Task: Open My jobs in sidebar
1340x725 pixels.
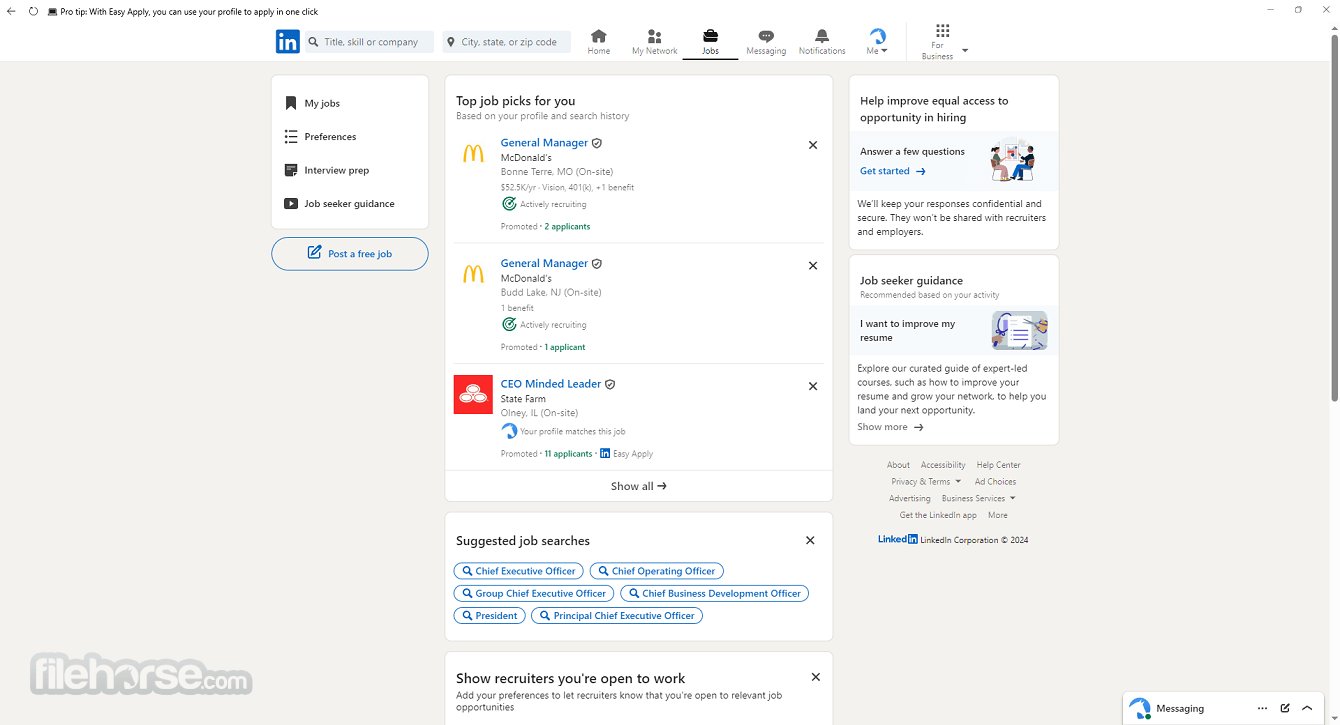Action: coord(322,103)
